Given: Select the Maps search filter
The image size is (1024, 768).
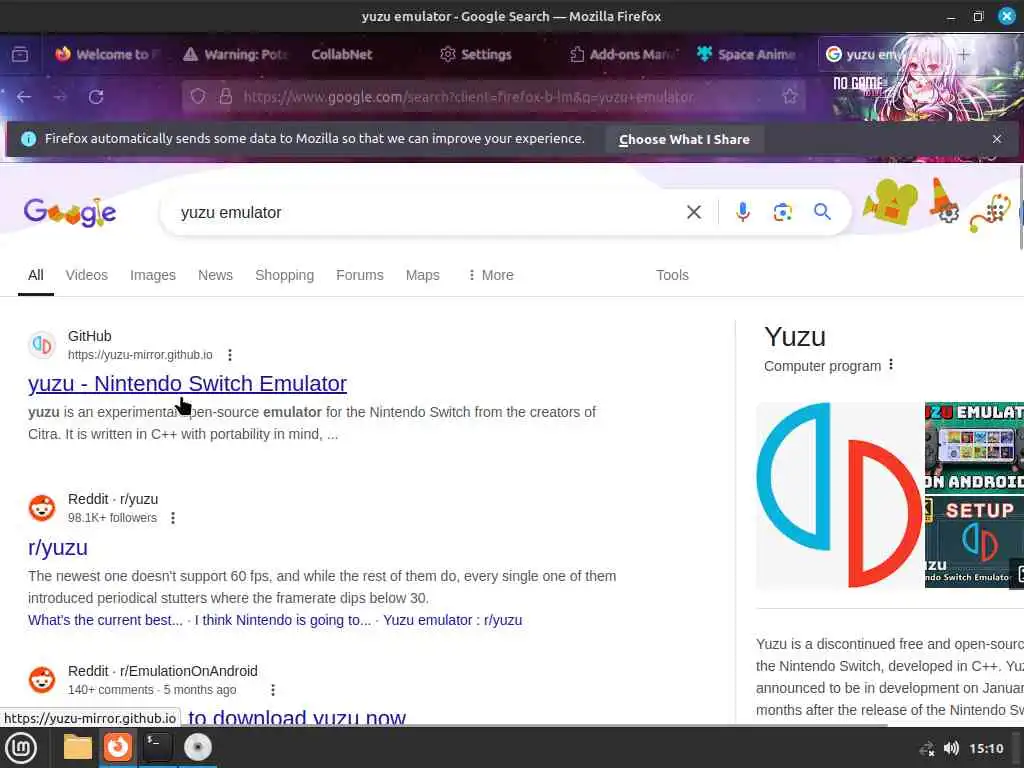Looking at the screenshot, I should click(x=423, y=275).
